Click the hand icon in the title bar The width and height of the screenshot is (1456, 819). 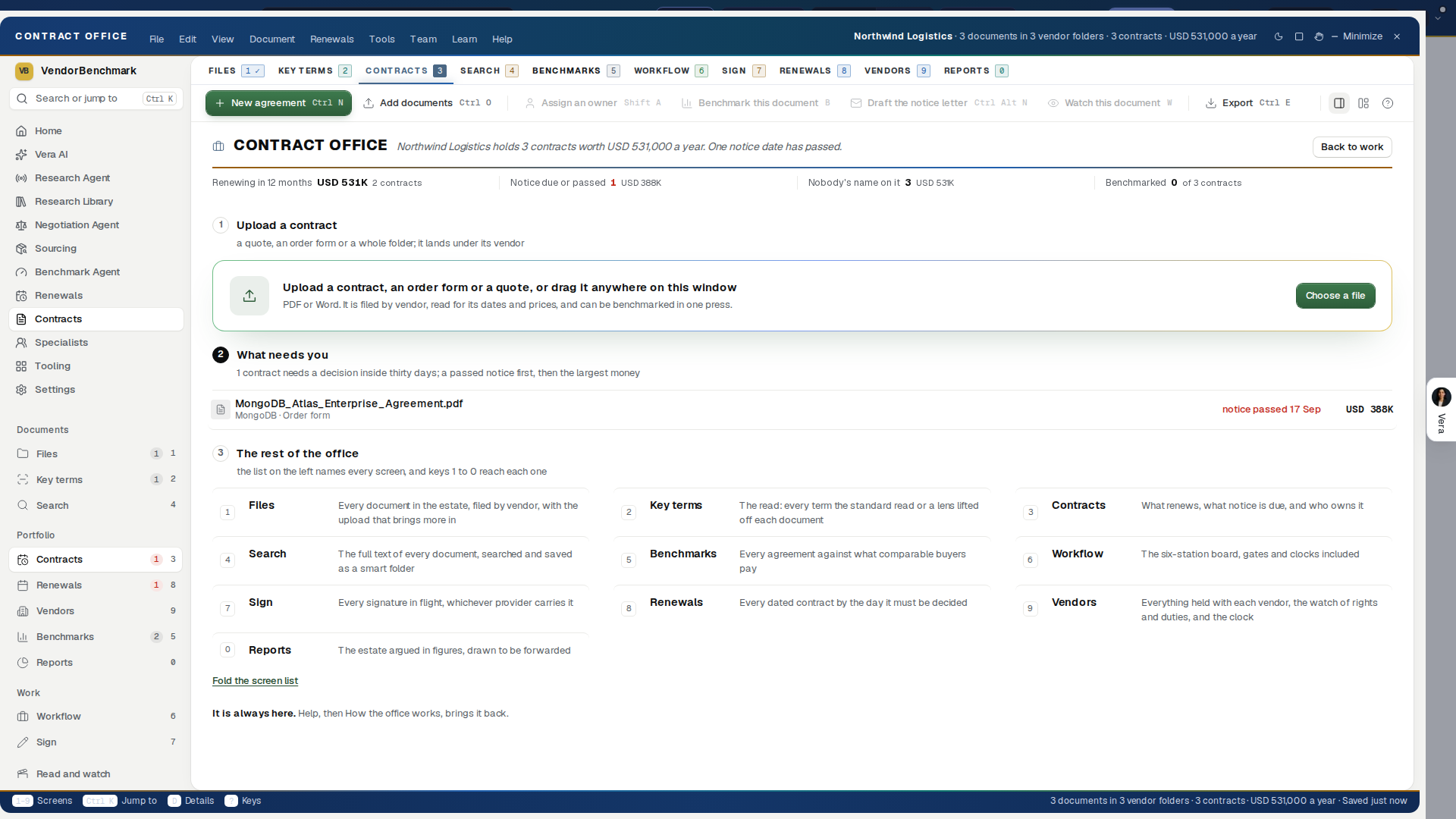coord(1319,36)
